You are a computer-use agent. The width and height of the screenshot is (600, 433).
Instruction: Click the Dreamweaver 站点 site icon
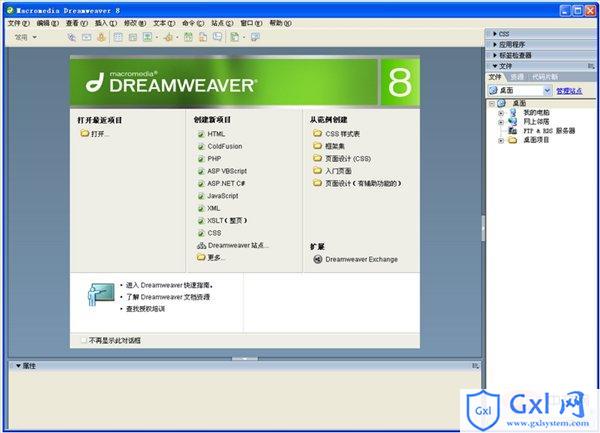[x=201, y=246]
